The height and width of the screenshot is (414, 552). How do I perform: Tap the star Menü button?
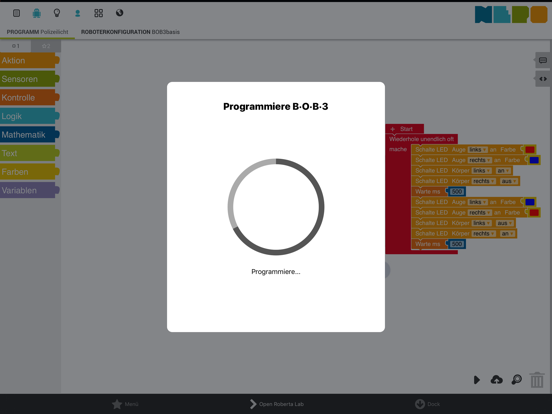pos(125,404)
